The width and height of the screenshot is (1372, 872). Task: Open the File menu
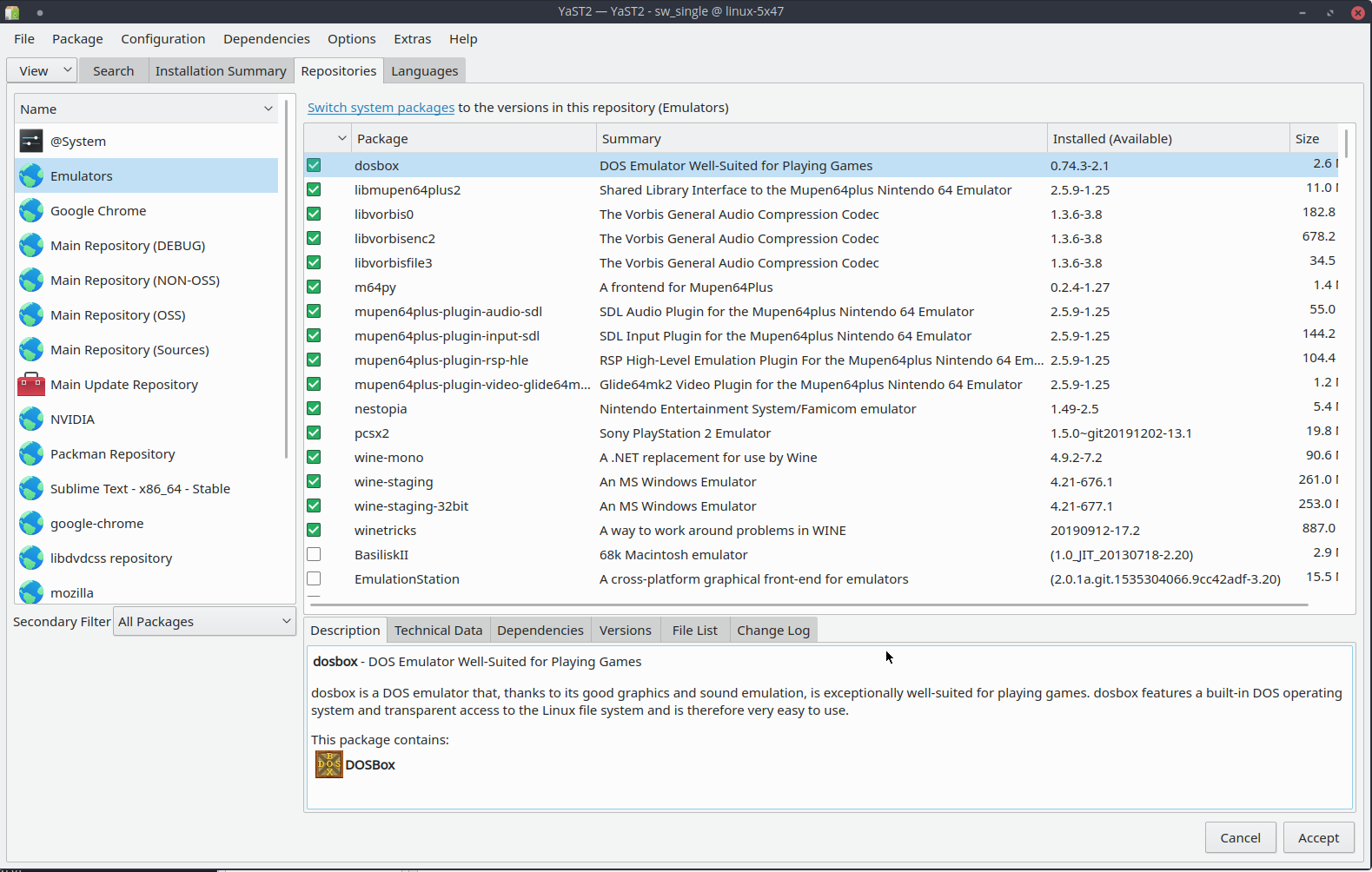pyautogui.click(x=24, y=39)
